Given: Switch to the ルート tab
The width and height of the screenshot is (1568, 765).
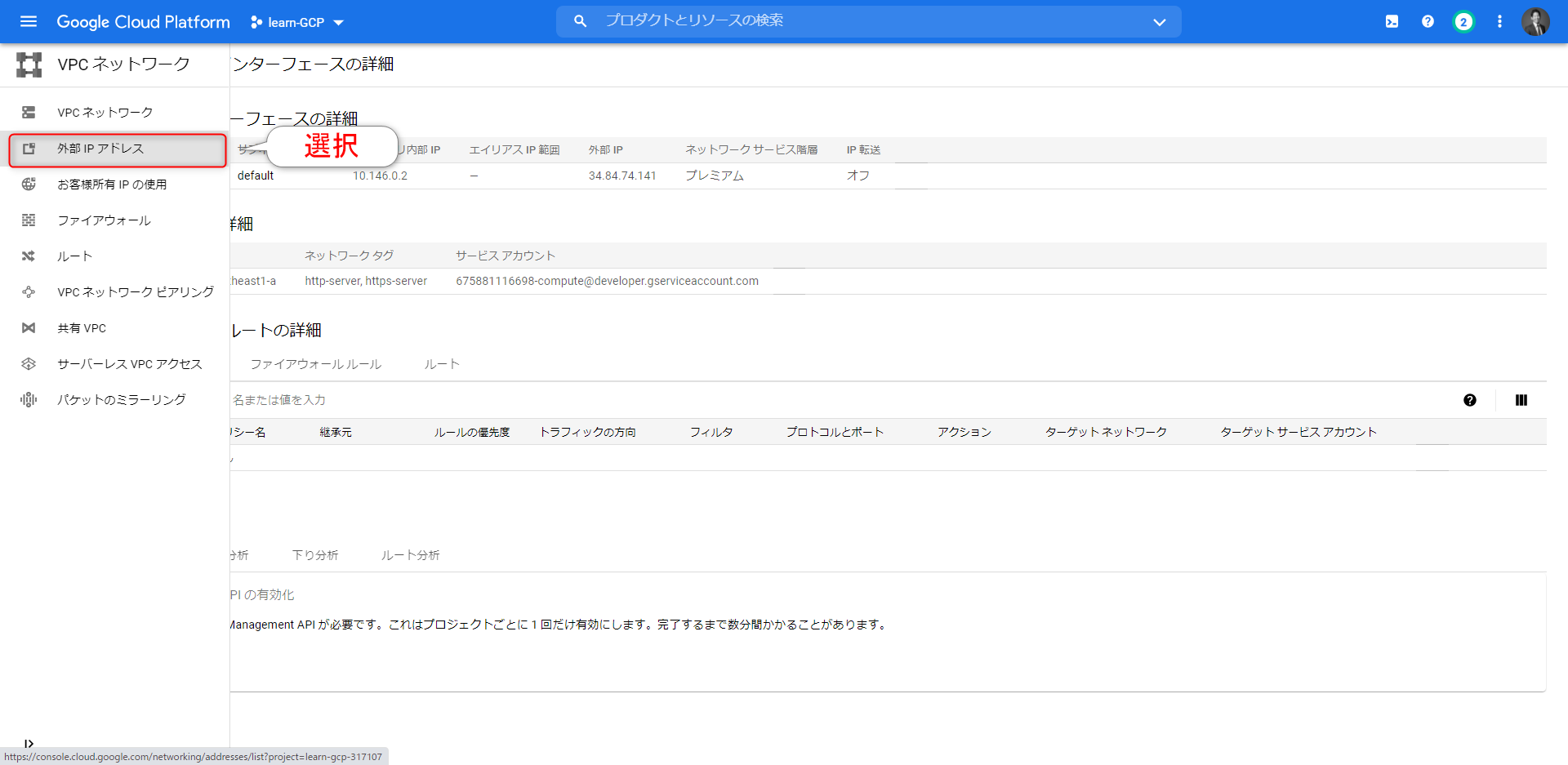Looking at the screenshot, I should click(442, 364).
